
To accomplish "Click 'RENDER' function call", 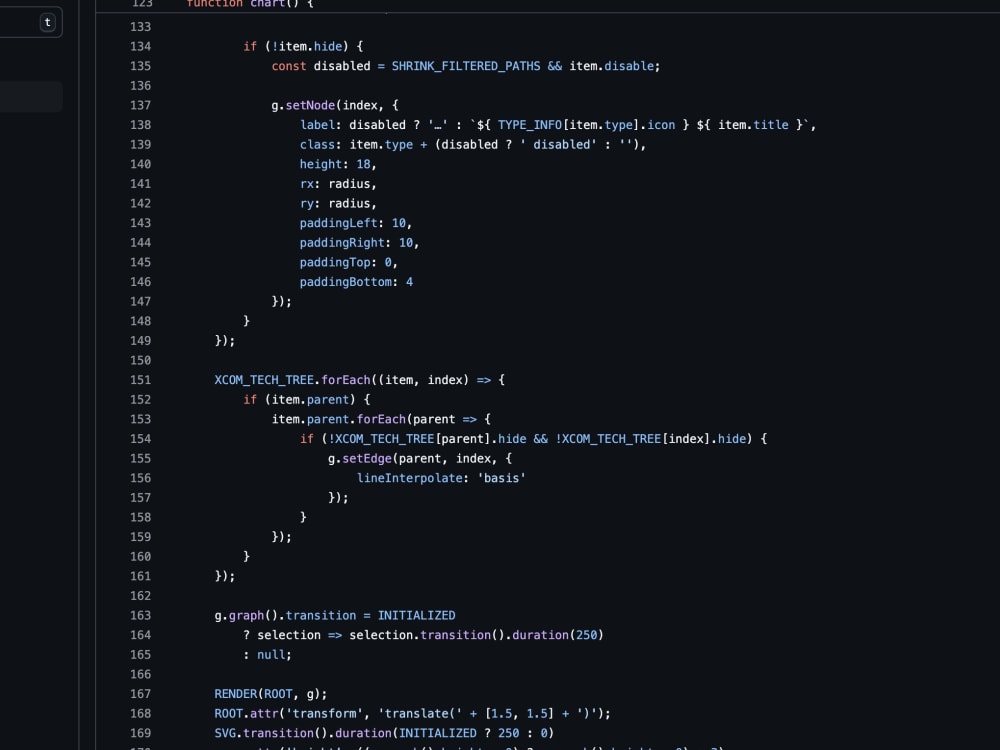I will [235, 695].
